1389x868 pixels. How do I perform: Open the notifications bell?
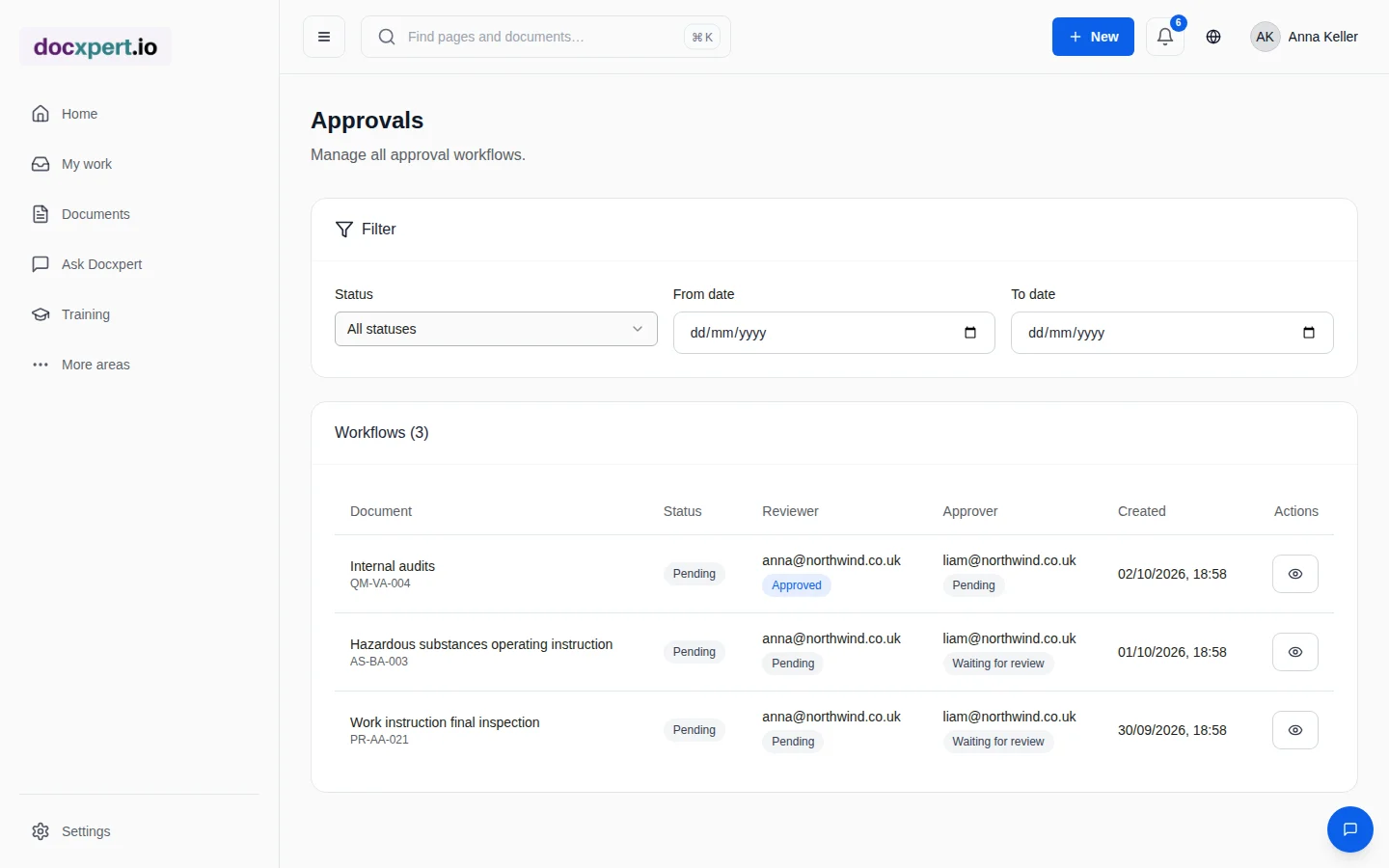click(x=1165, y=37)
